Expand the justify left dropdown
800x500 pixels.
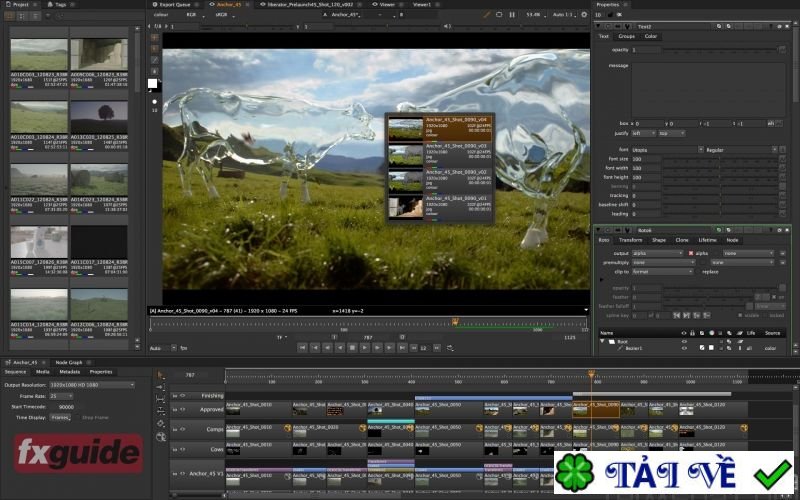pyautogui.click(x=641, y=132)
